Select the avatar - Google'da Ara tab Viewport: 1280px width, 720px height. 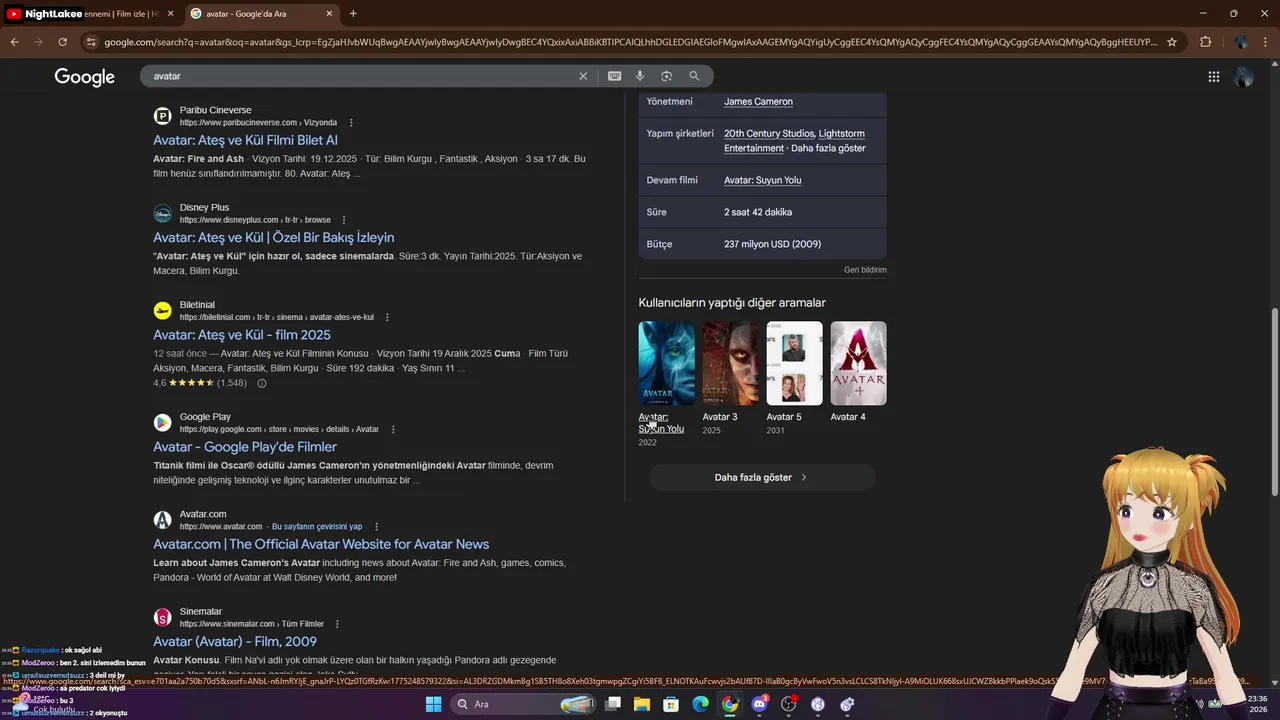click(262, 14)
